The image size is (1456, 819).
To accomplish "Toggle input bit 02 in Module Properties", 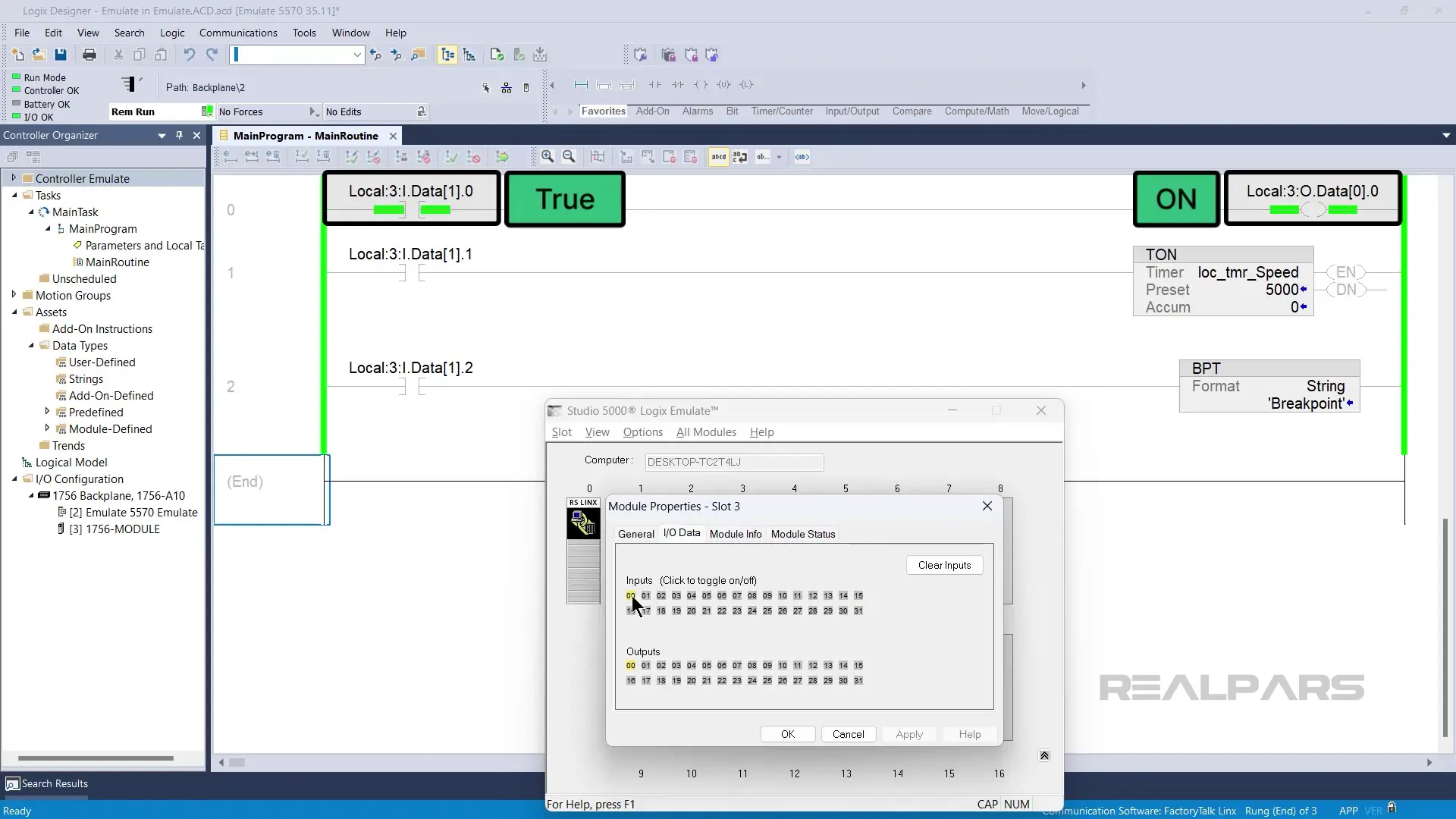I will 661,596.
